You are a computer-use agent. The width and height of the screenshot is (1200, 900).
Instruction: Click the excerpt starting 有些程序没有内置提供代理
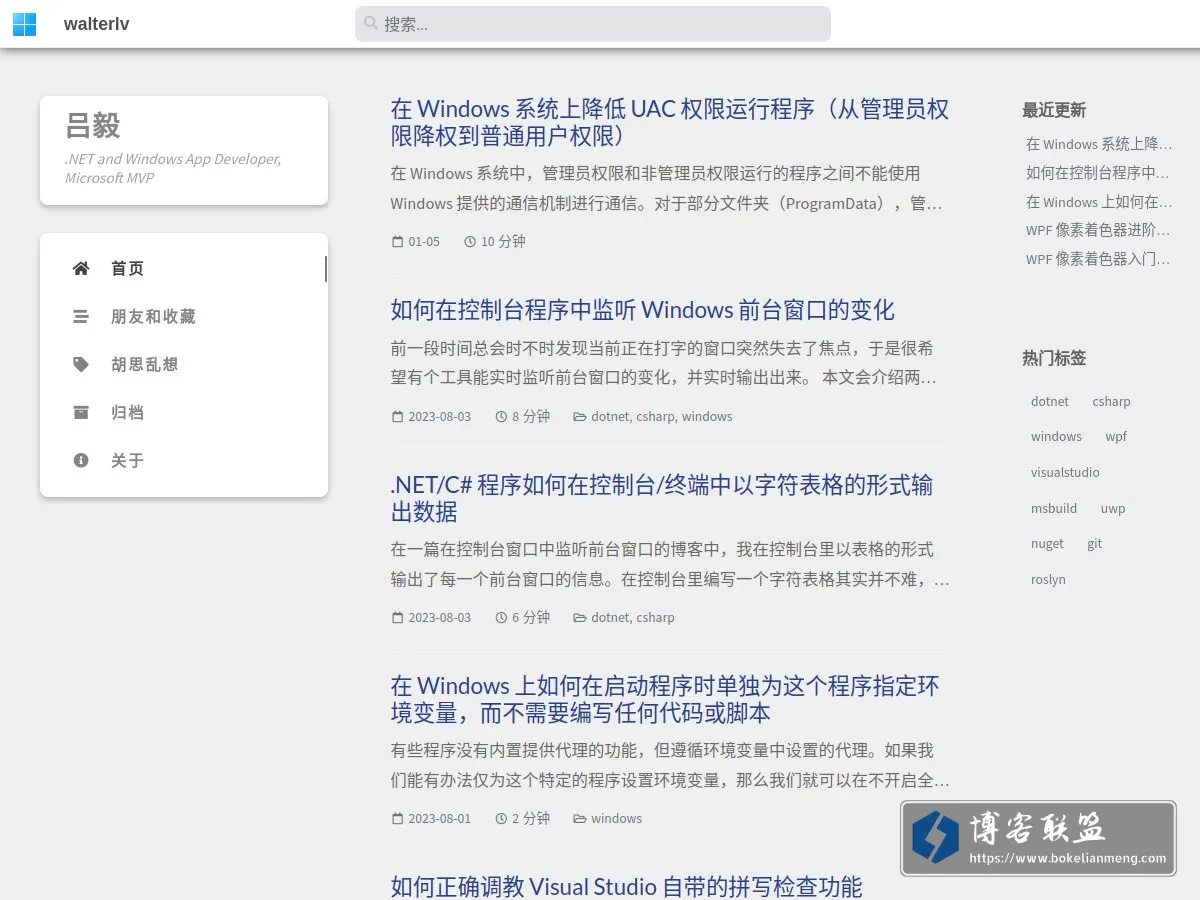click(669, 765)
